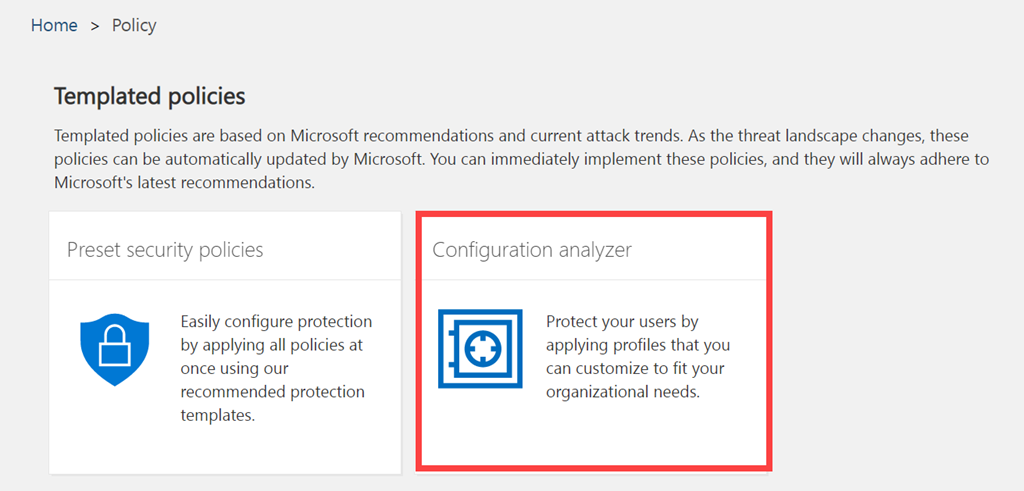Click the 'Protect your users' description text
The width and height of the screenshot is (1024, 491).
622,322
